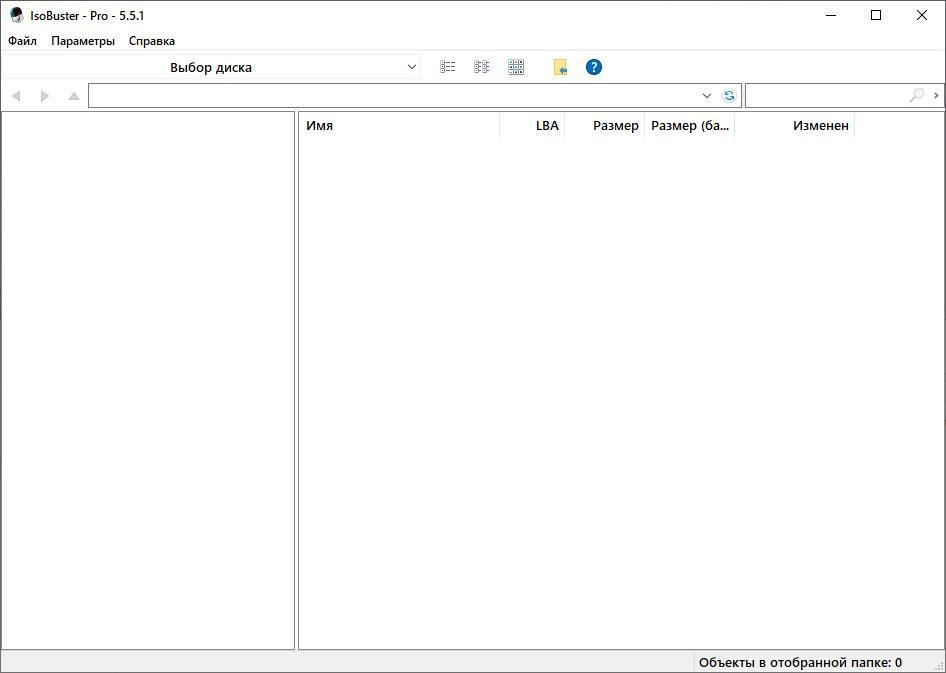Sort by the LBA column header
The height and width of the screenshot is (673, 946).
532,125
